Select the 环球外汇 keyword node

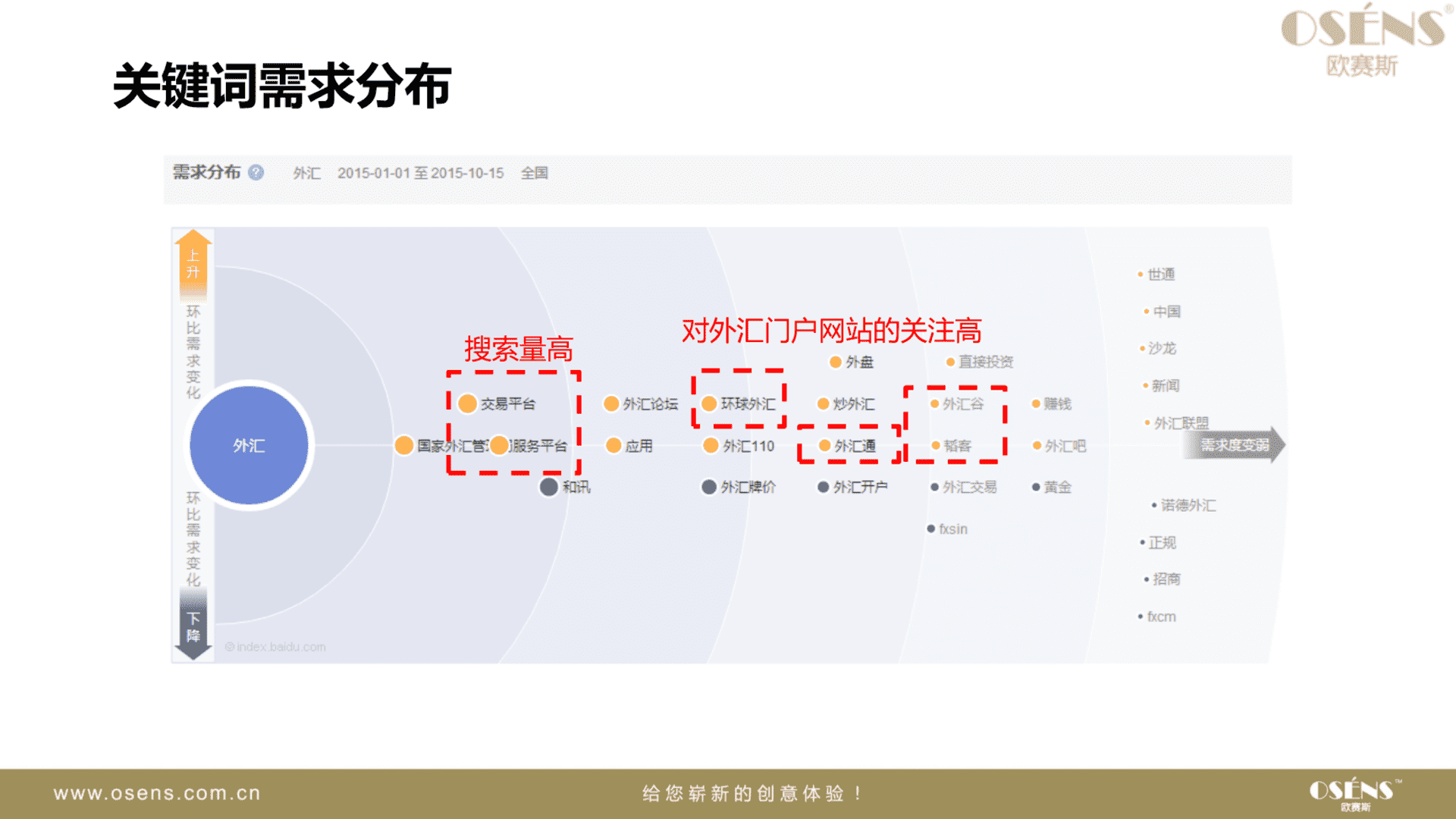click(x=739, y=403)
